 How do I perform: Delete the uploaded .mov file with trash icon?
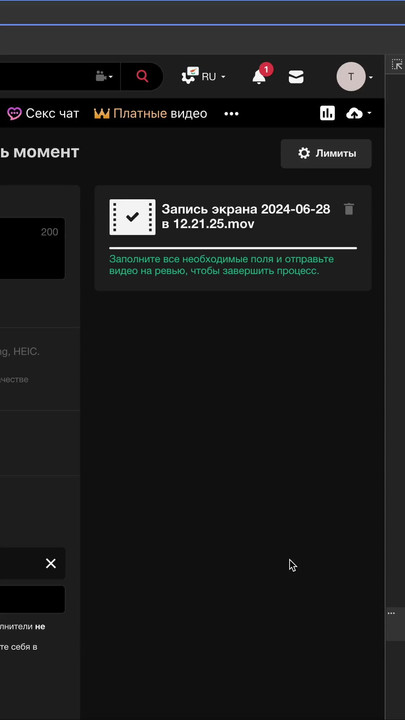coord(349,209)
